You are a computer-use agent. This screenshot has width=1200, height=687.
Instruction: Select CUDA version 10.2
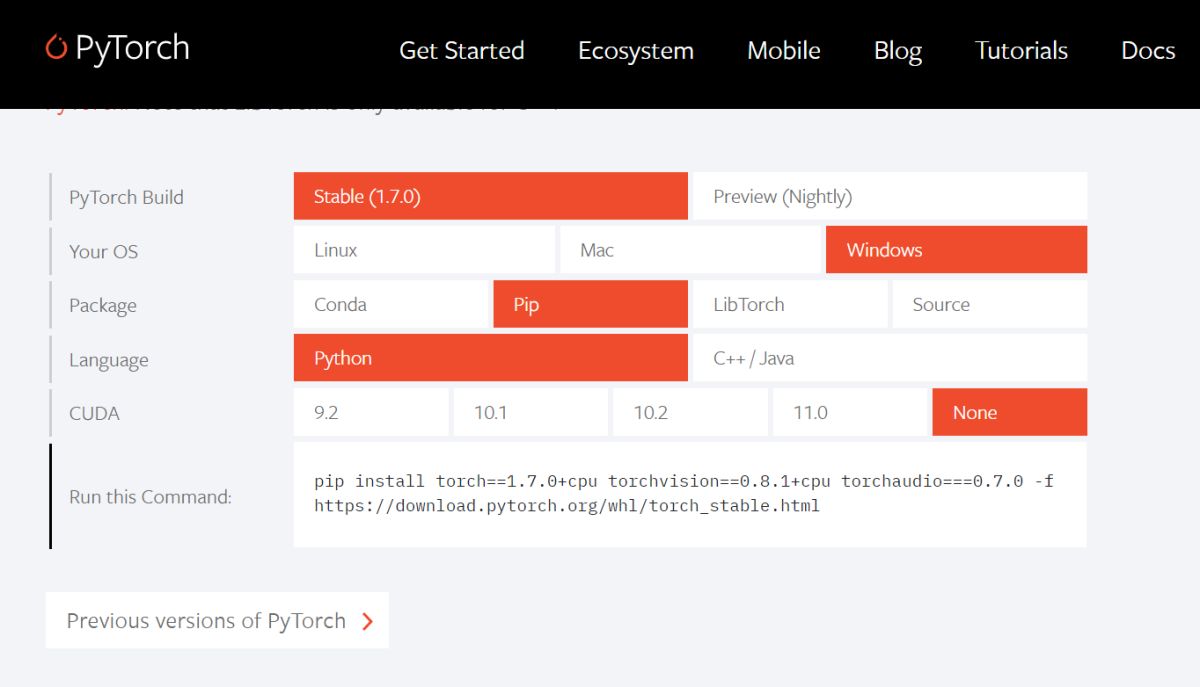pyautogui.click(x=690, y=412)
